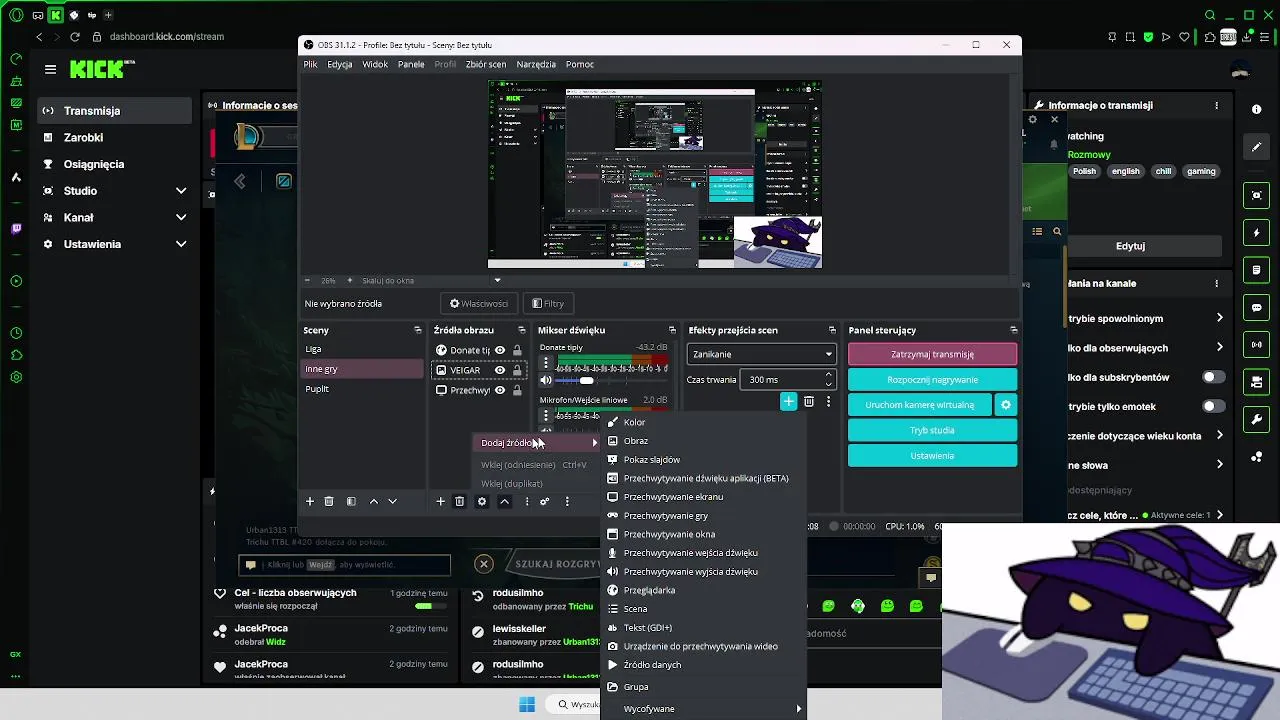This screenshot has width=1280, height=720.
Task: Toggle visibility of Donate tip source
Action: [x=500, y=350]
